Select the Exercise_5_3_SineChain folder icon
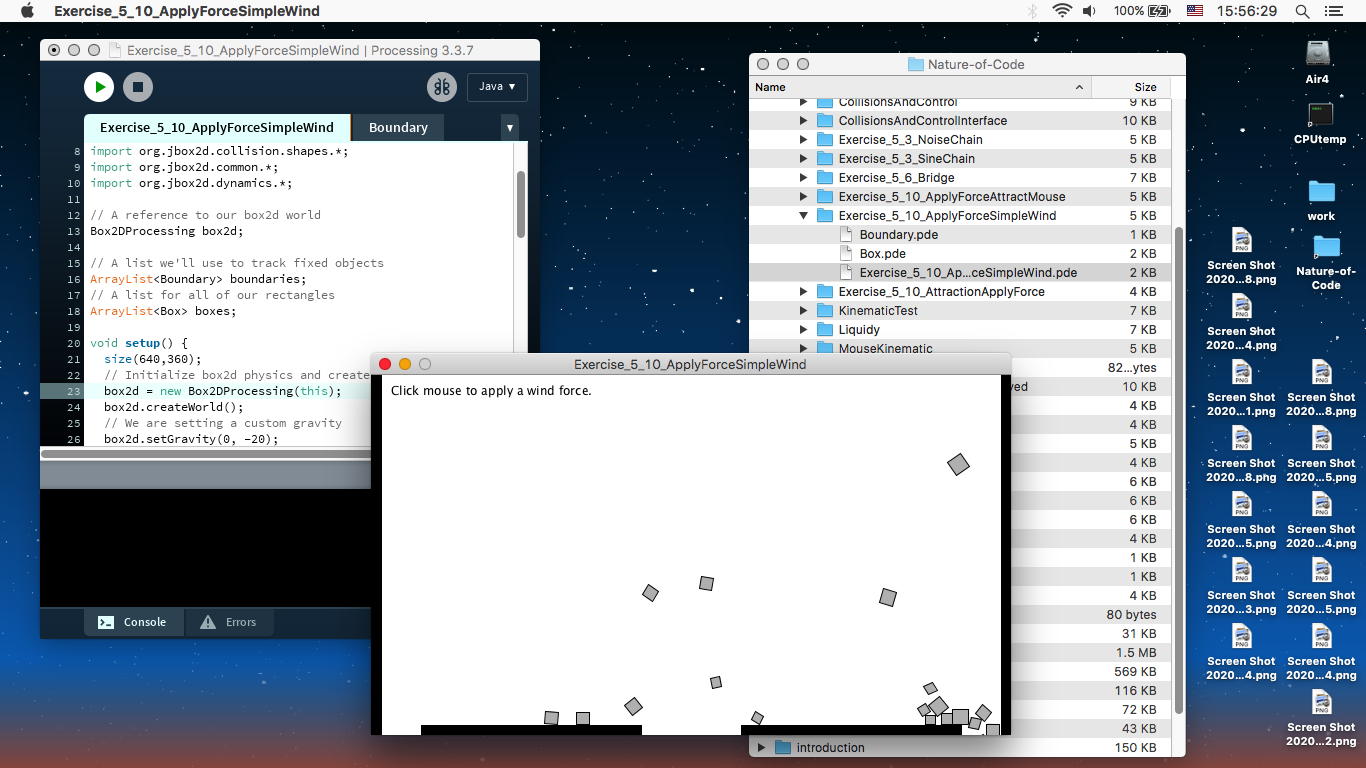The image size is (1366, 768). [x=825, y=159]
